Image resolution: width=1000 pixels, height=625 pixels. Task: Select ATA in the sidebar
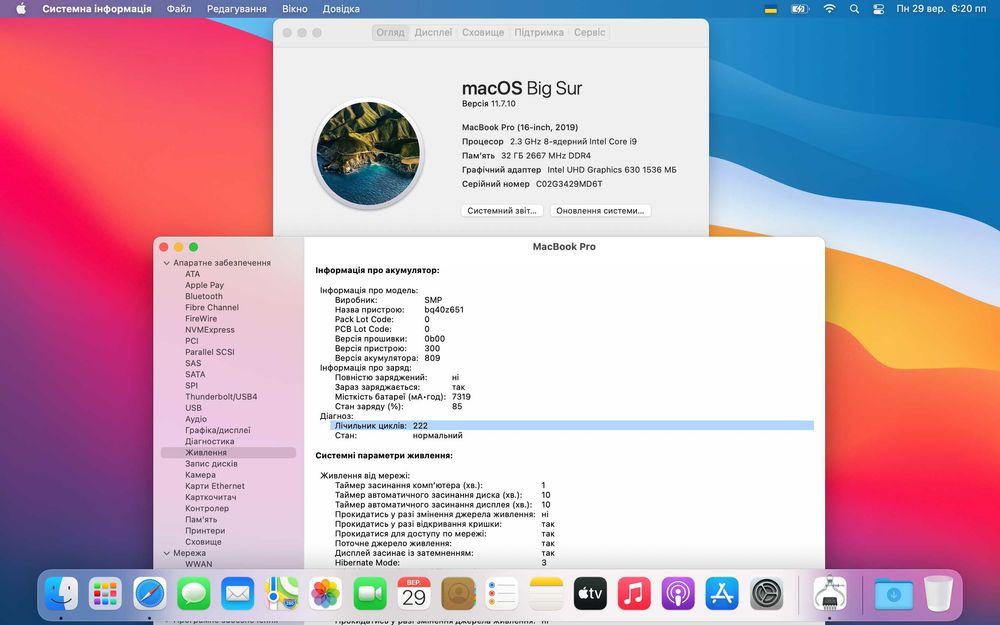tap(193, 274)
